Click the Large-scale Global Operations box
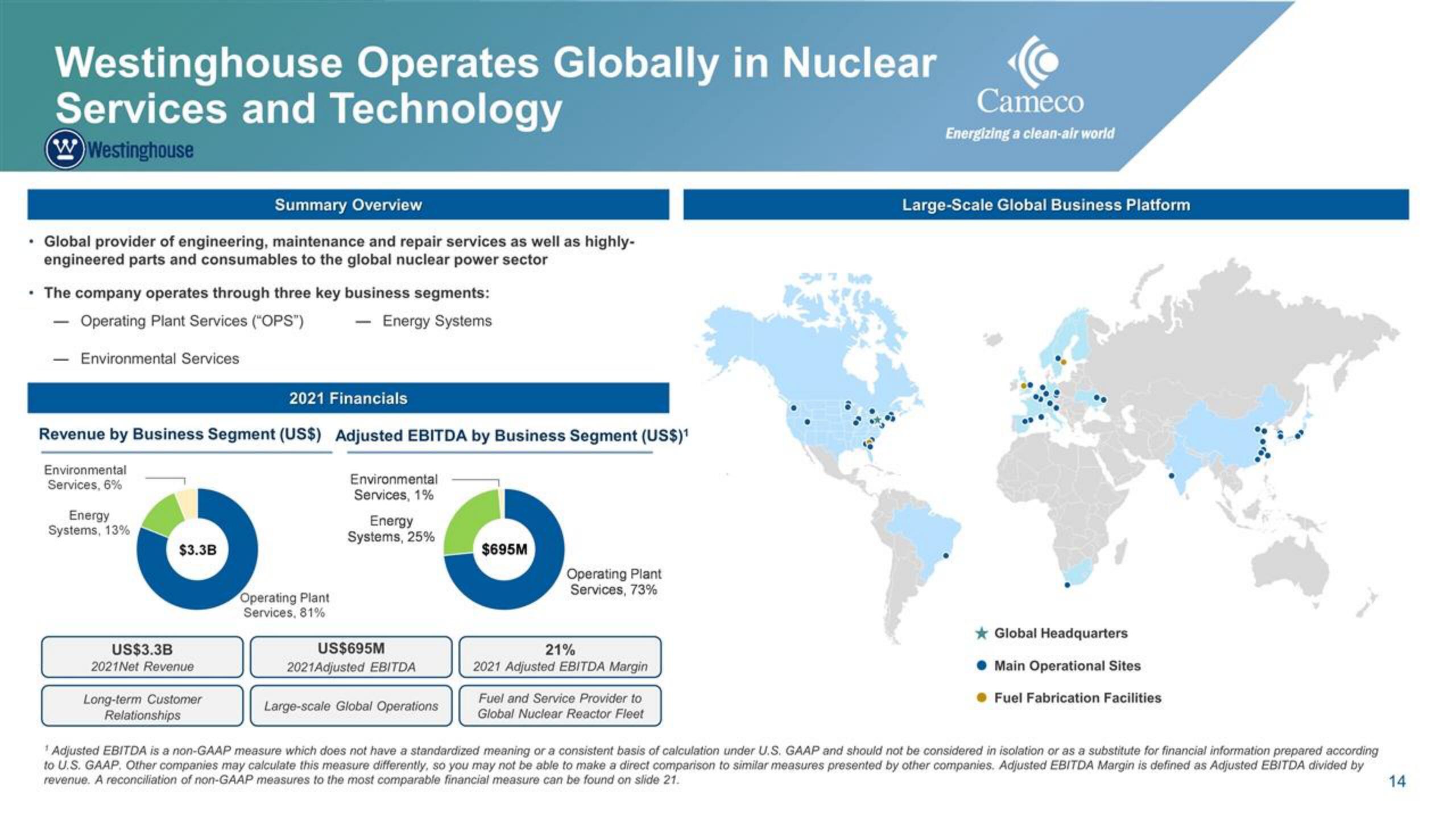Viewport: 1456px width, 819px height. coord(351,706)
